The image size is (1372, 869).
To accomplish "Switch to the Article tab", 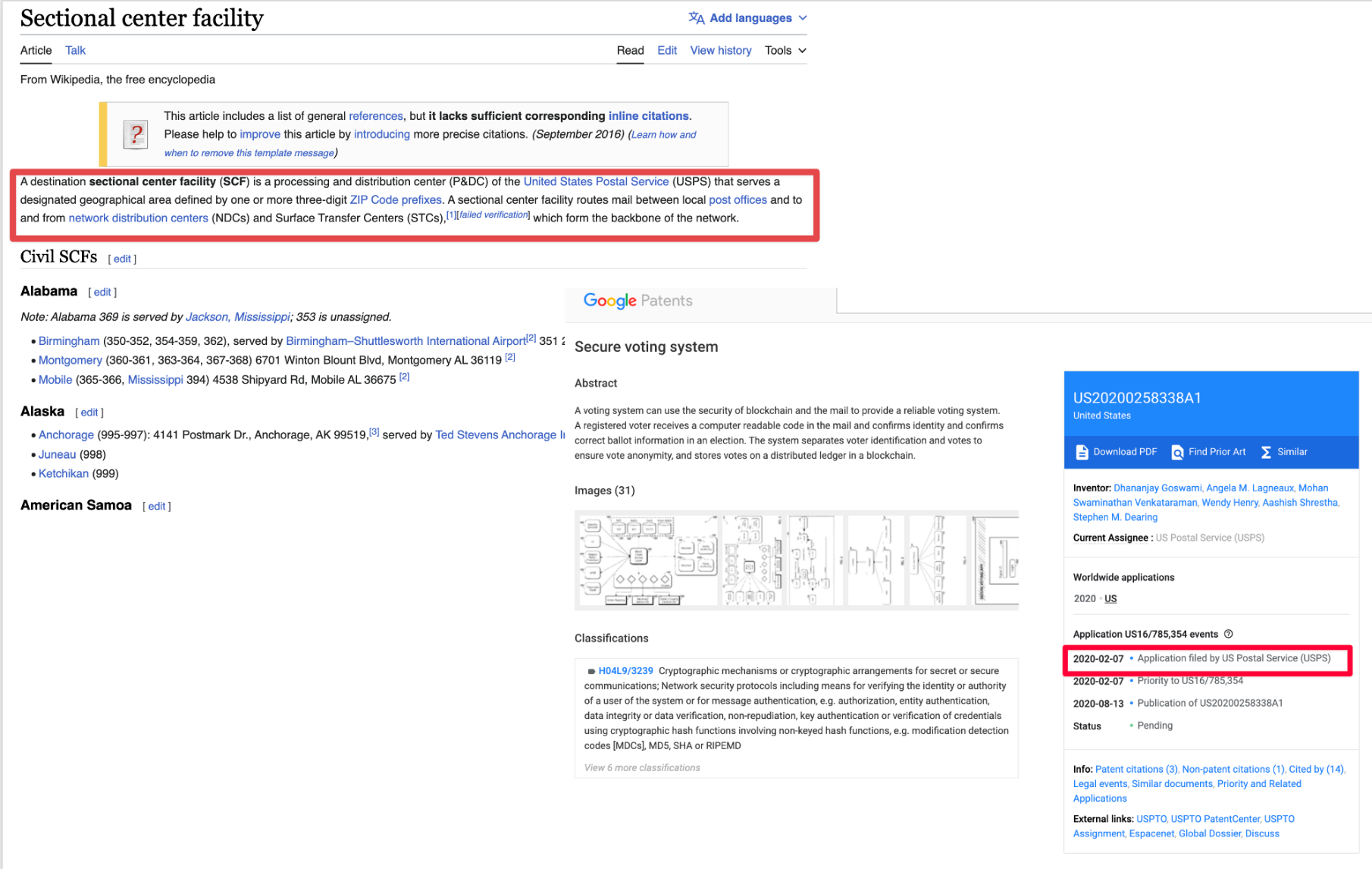I will [36, 50].
